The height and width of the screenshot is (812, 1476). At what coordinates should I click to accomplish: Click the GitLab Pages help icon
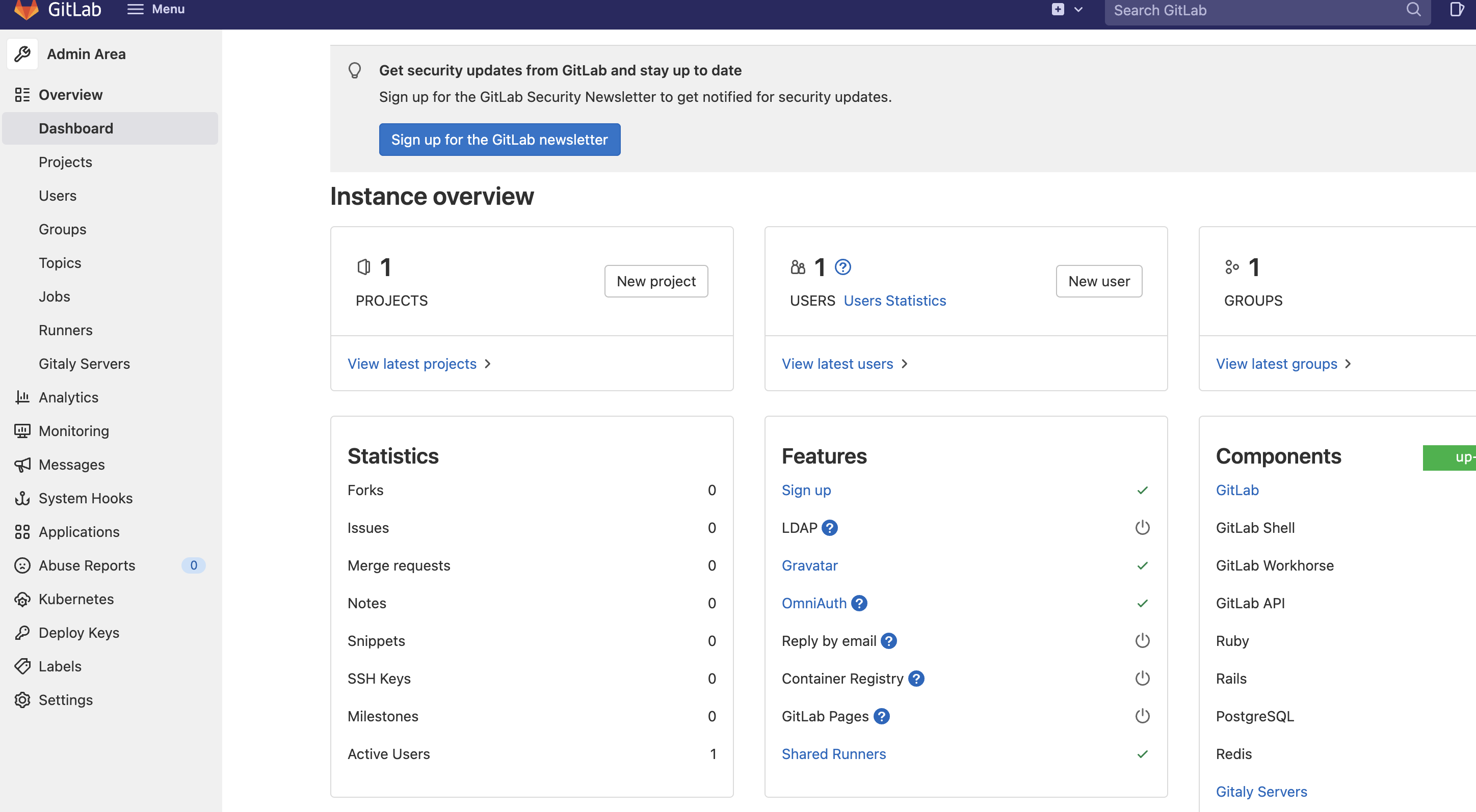tap(881, 716)
